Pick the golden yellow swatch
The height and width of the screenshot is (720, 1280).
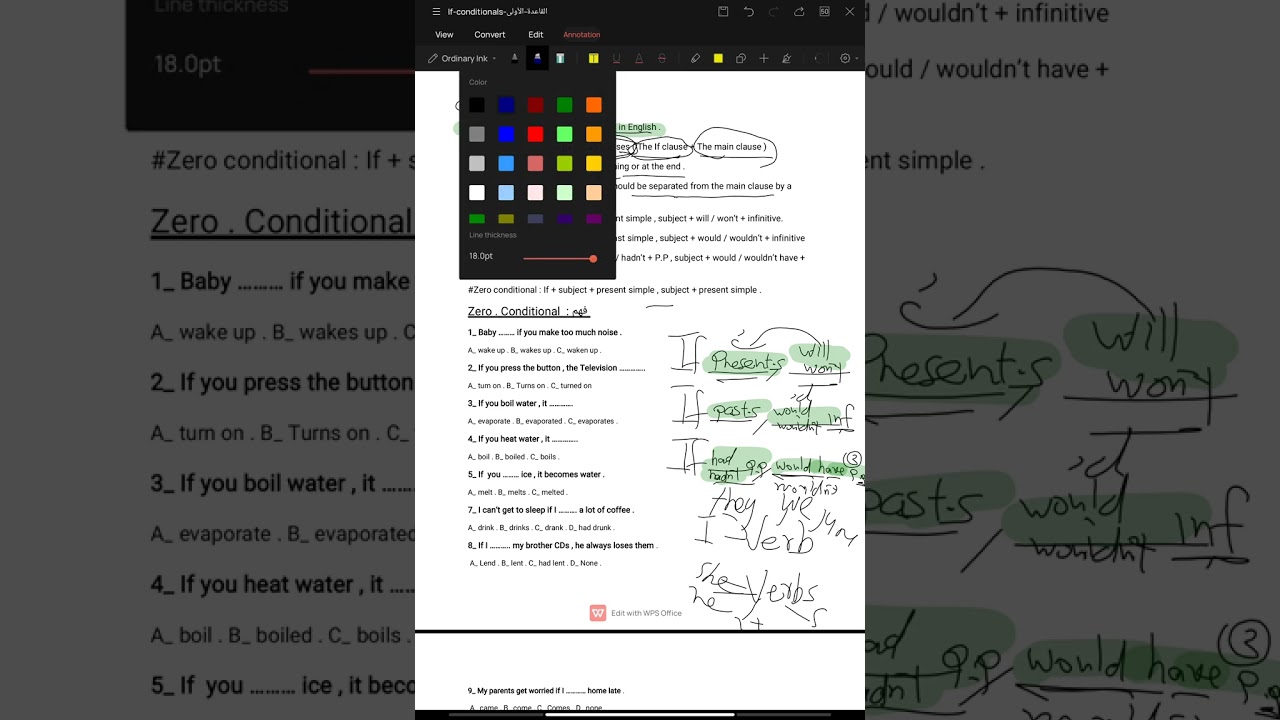pyautogui.click(x=593, y=163)
